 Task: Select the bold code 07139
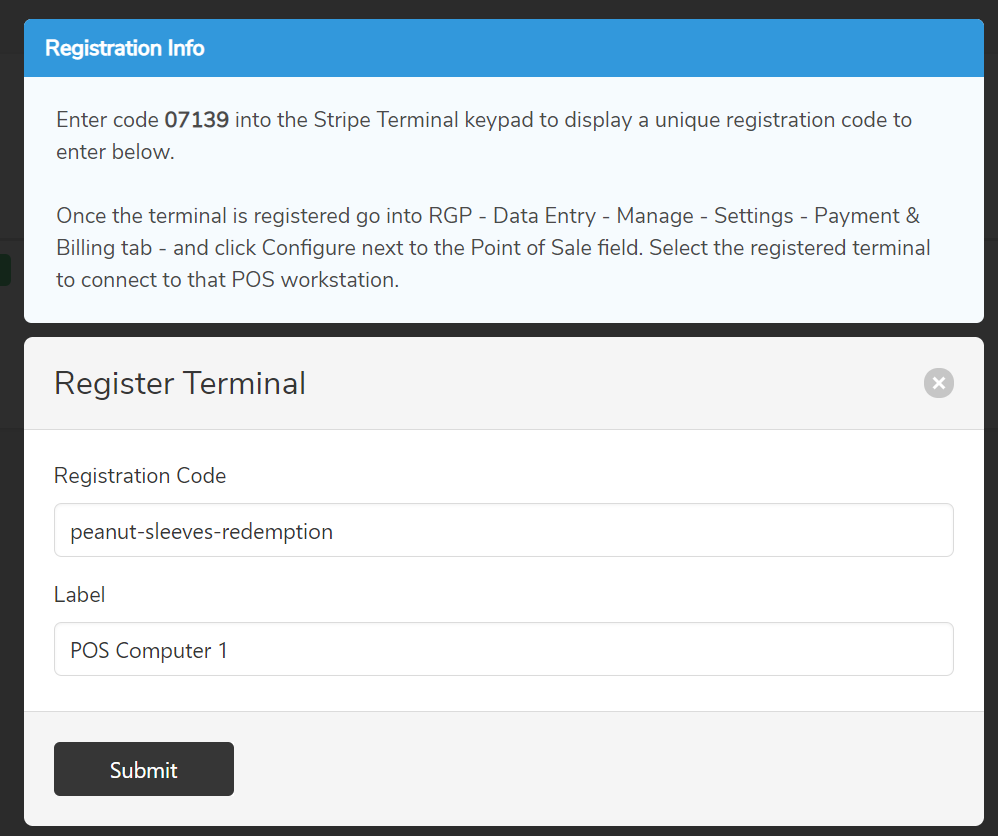click(197, 120)
